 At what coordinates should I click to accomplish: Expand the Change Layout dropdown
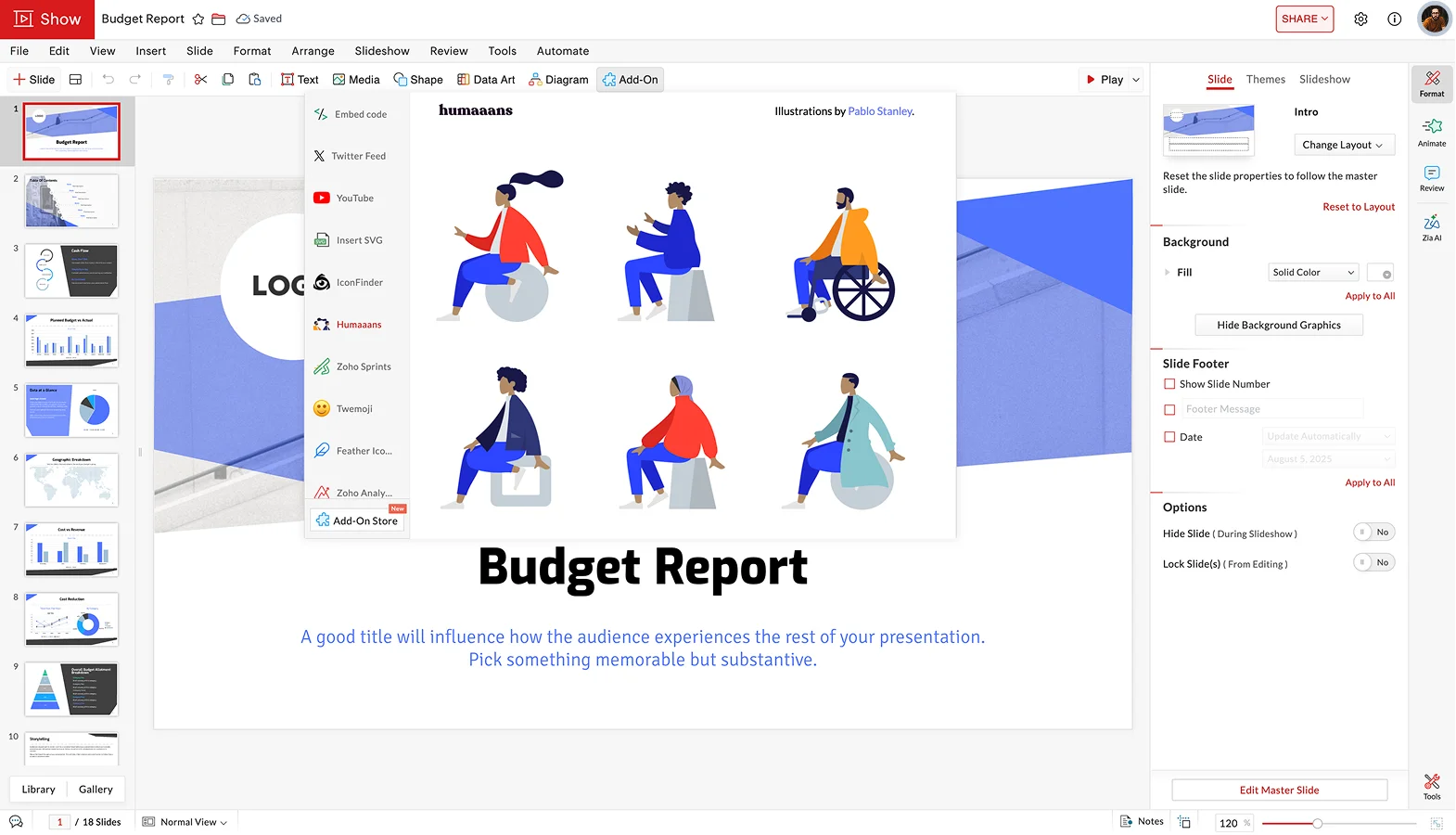(1344, 145)
